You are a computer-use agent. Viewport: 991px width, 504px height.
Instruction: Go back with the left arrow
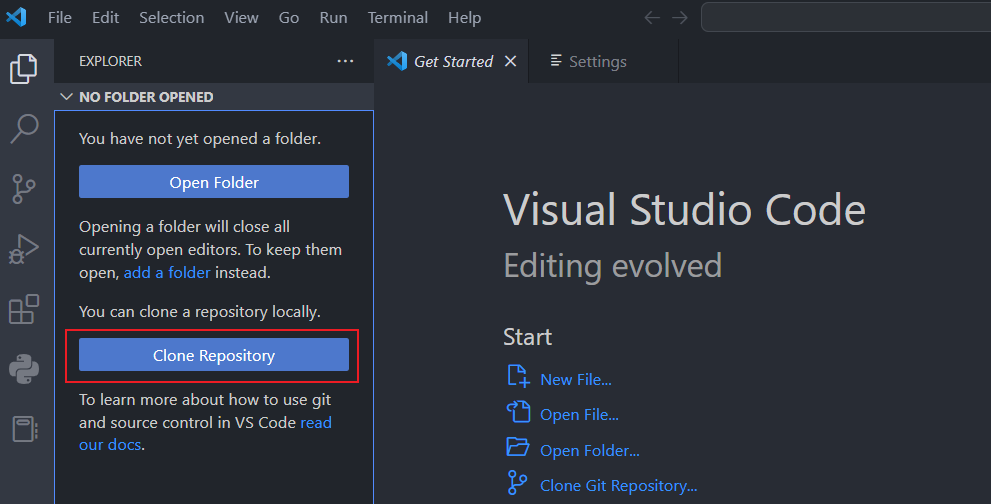coord(652,18)
